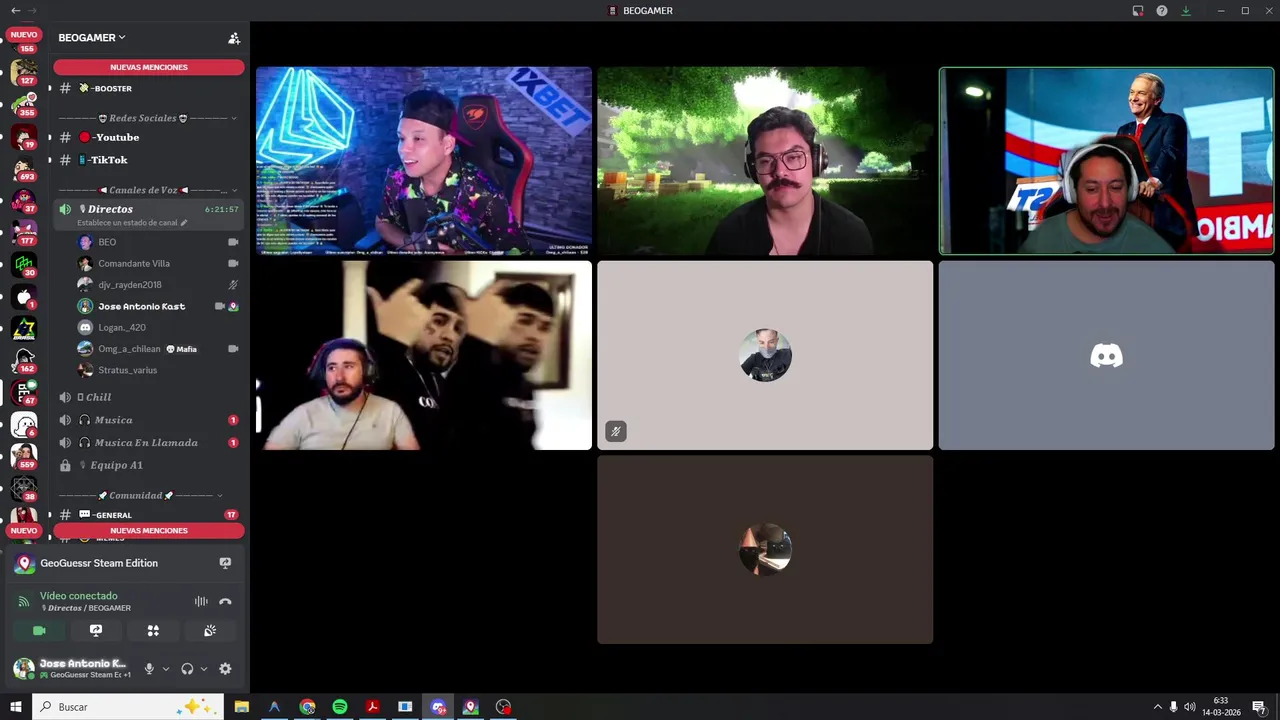This screenshot has height=720, width=1280.
Task: Open server with 127 badge in sidebar
Action: 24,72
